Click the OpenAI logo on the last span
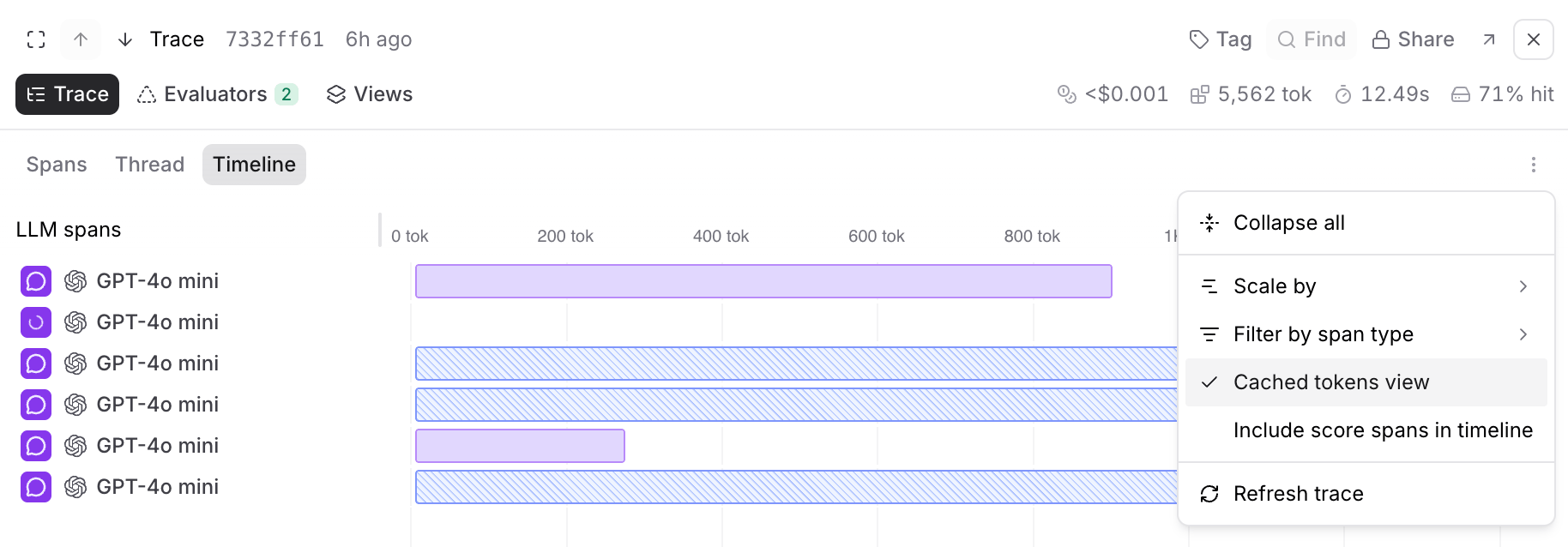1568x547 pixels. click(75, 487)
